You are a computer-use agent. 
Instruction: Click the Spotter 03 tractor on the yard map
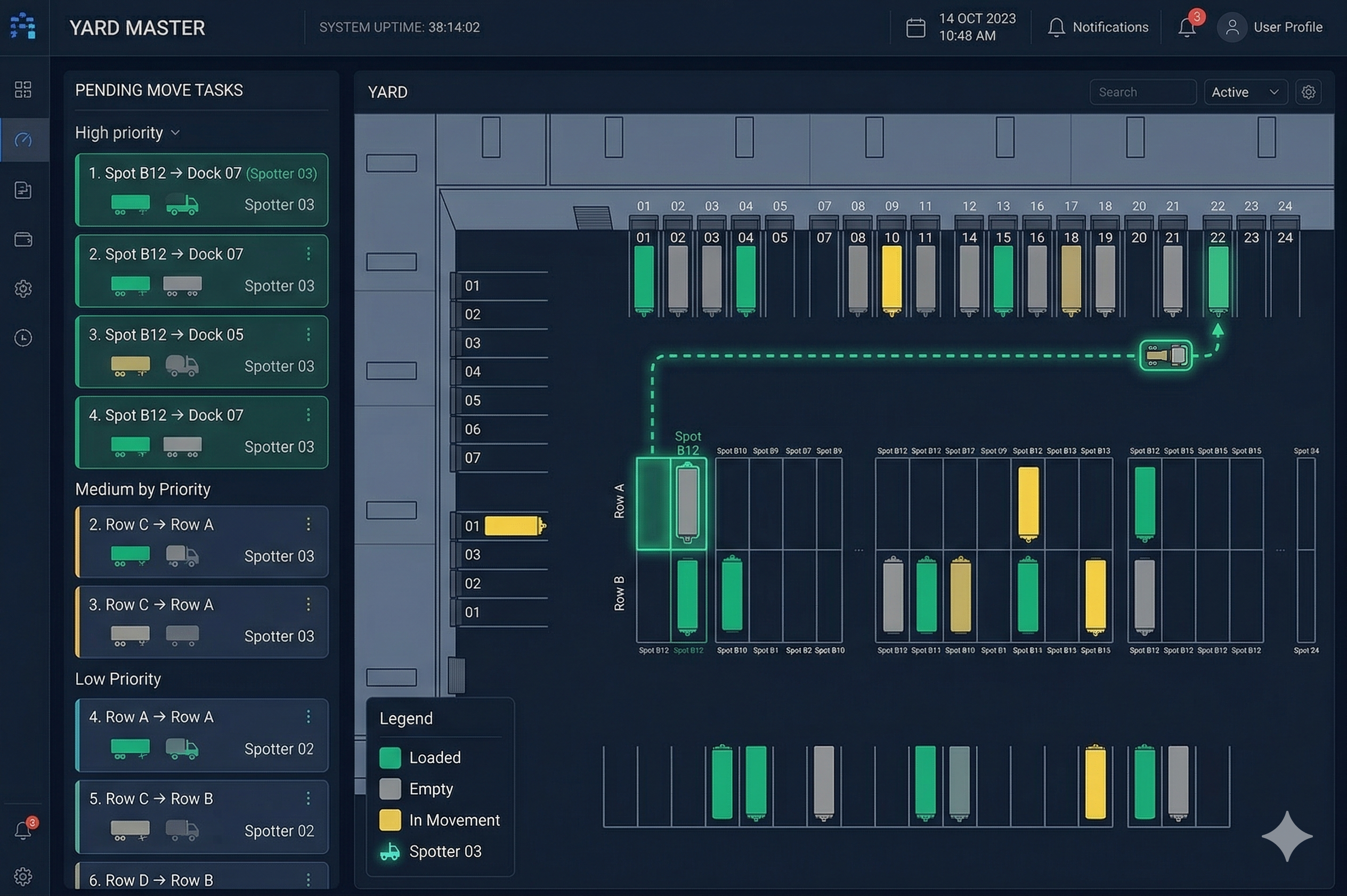tap(1166, 355)
